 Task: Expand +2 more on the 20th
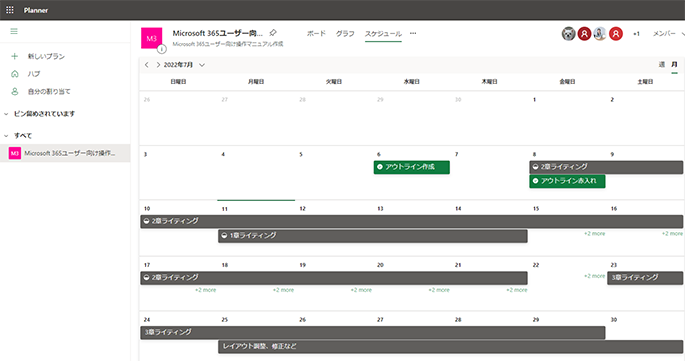[439, 290]
